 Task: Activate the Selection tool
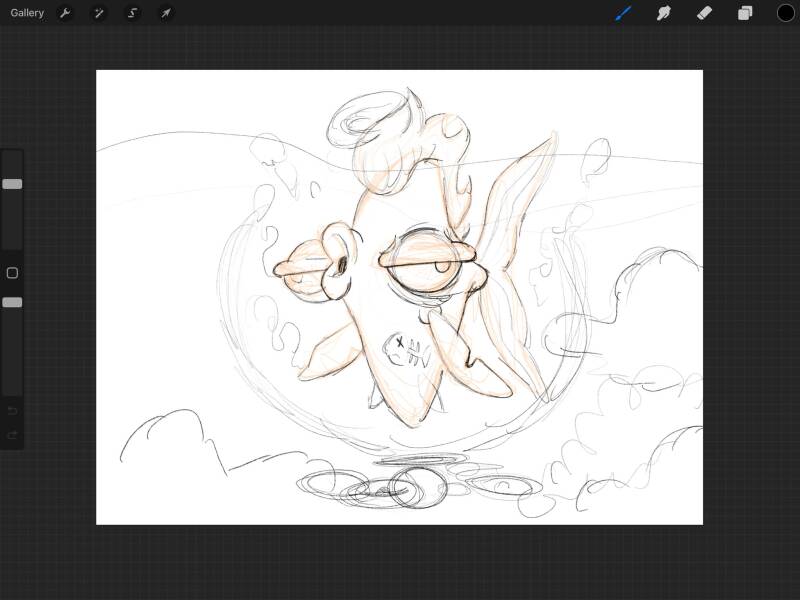pyautogui.click(x=133, y=13)
